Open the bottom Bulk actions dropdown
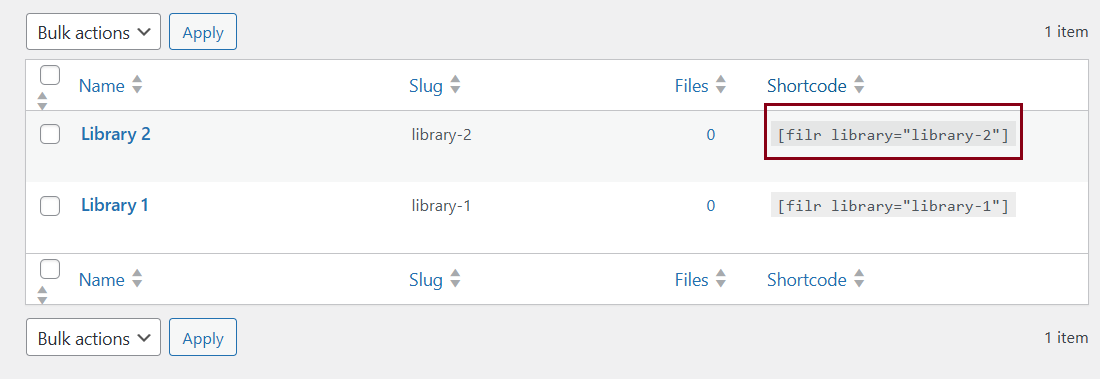The height and width of the screenshot is (379, 1100). pyautogui.click(x=93, y=338)
